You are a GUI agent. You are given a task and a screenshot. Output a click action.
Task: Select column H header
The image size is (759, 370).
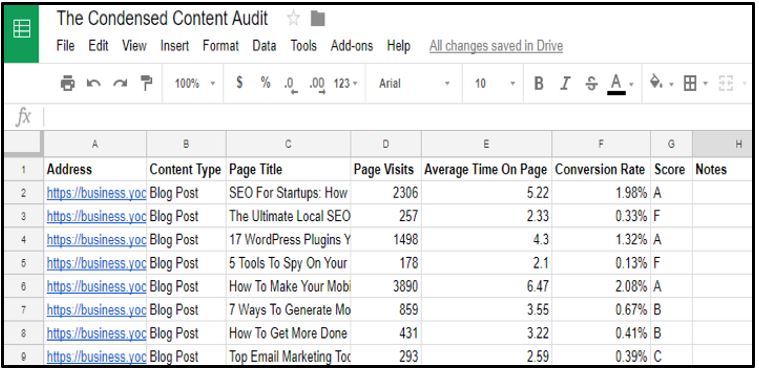click(722, 144)
